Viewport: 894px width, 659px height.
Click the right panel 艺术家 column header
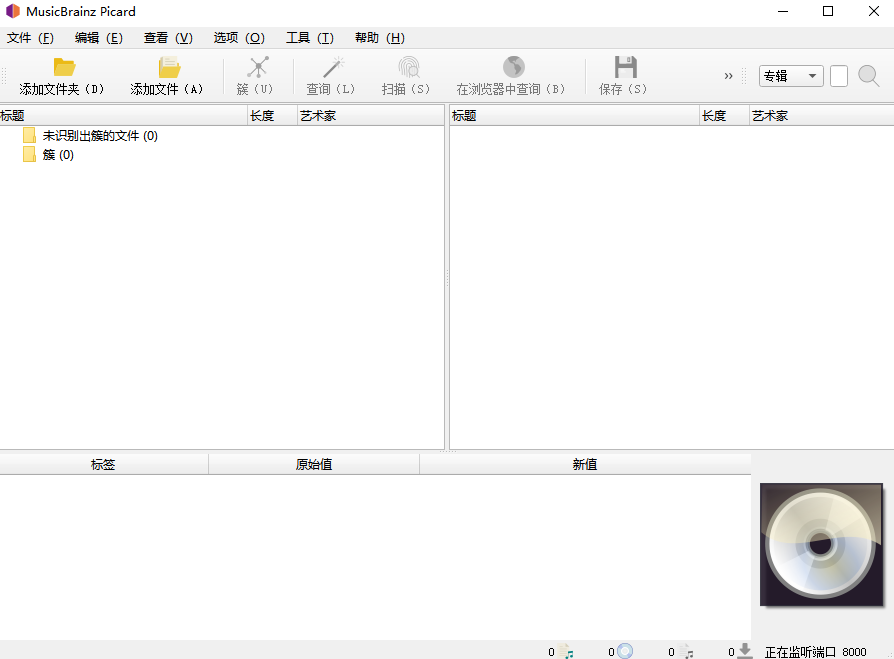coord(822,116)
